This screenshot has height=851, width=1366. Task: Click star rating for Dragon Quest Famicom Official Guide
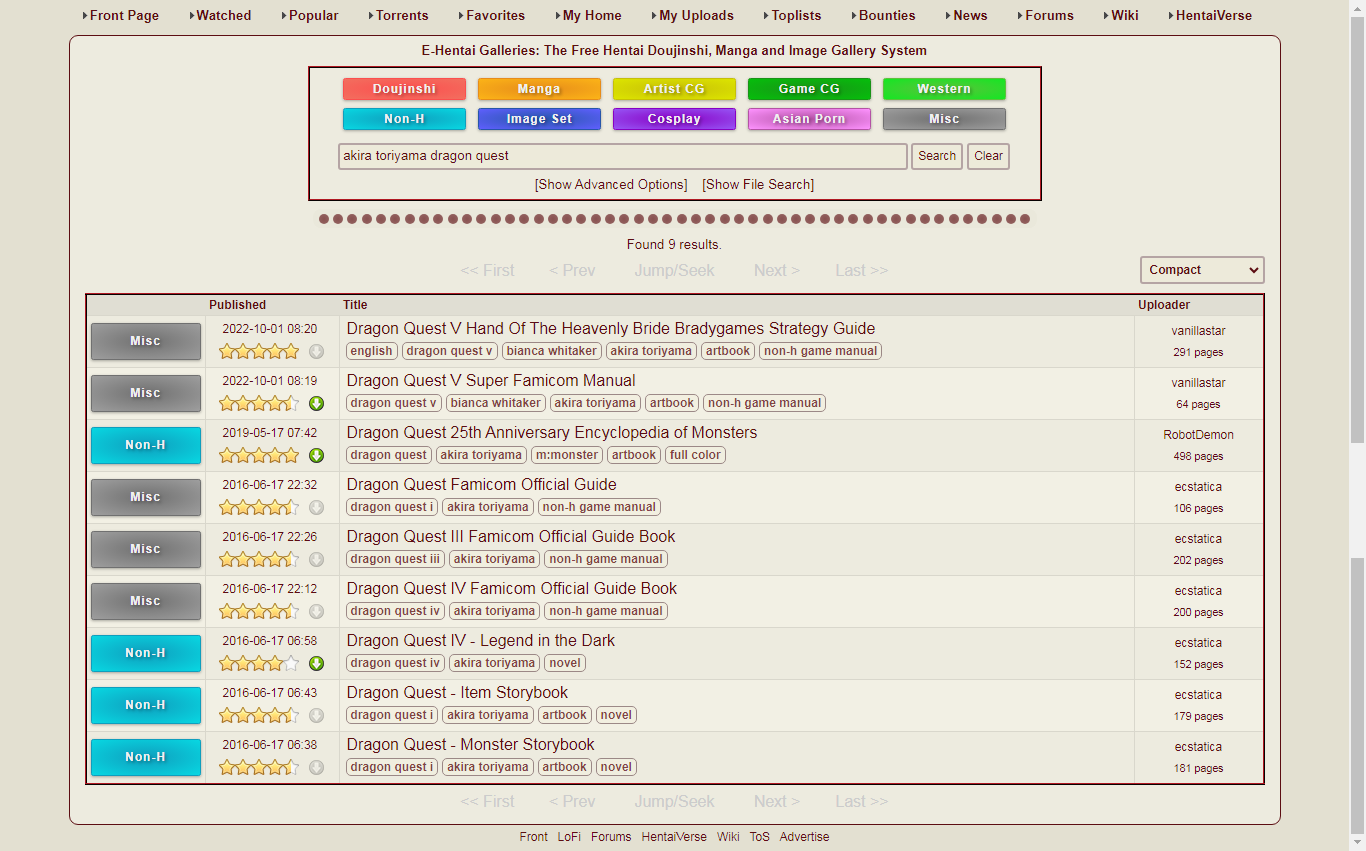[x=259, y=507]
